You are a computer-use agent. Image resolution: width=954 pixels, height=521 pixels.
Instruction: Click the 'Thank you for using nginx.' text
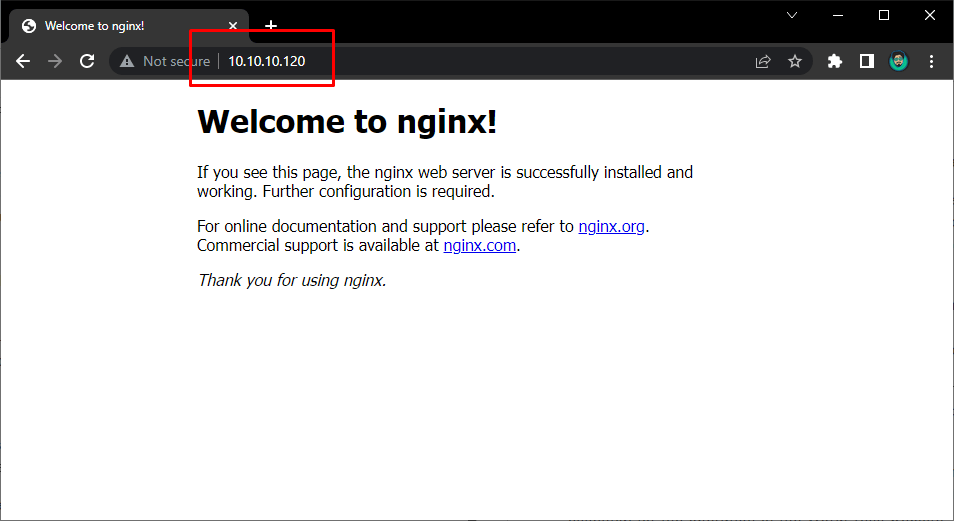pyautogui.click(x=292, y=280)
